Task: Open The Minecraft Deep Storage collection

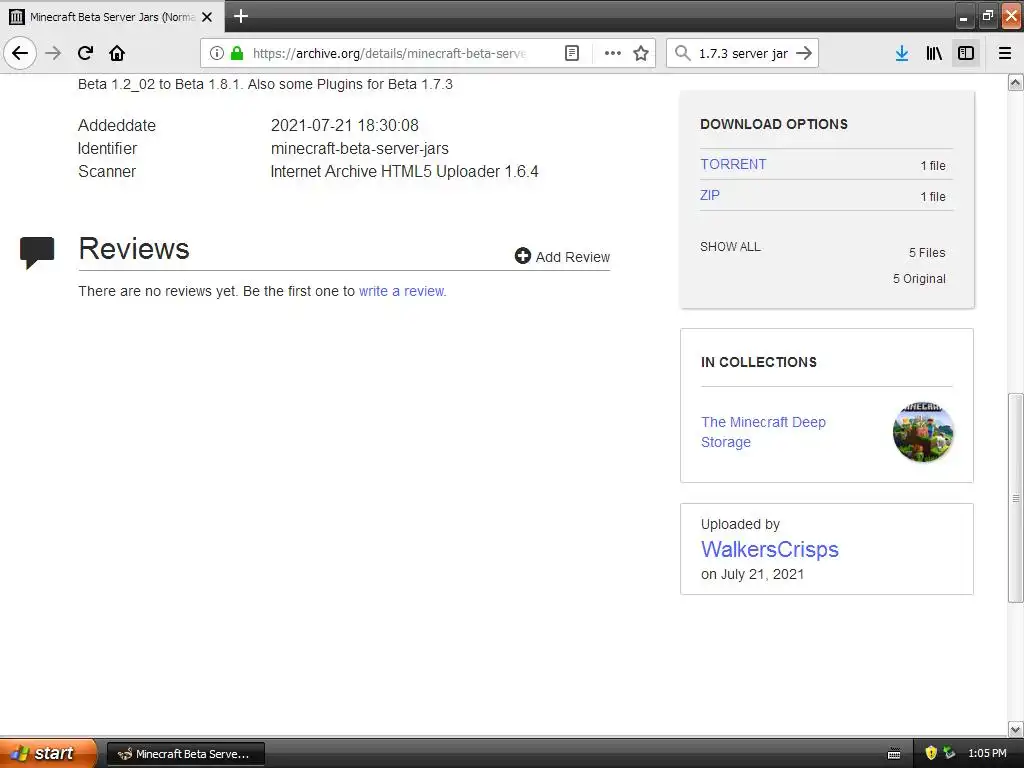Action: click(x=763, y=432)
